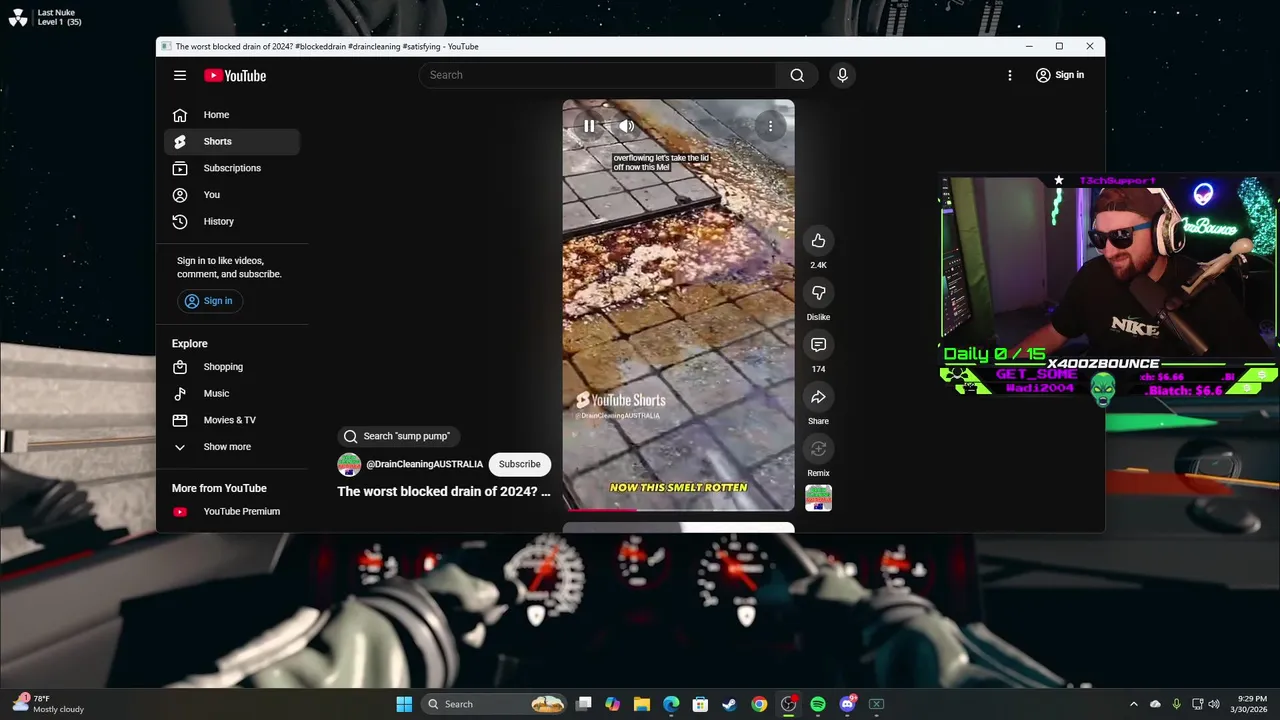
Task: Open Subscriptions in the sidebar
Action: point(232,168)
